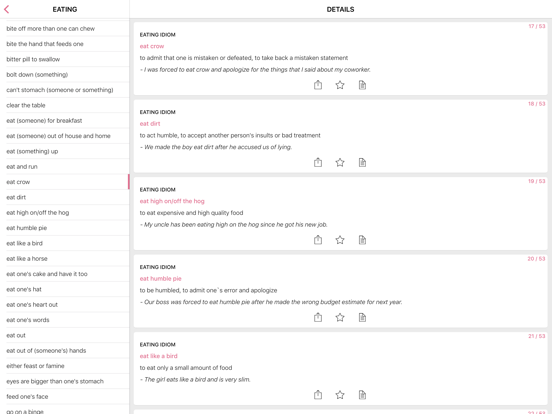Select 'eyes are bigger than one's stomach'
This screenshot has height=414, width=552.
(65, 381)
